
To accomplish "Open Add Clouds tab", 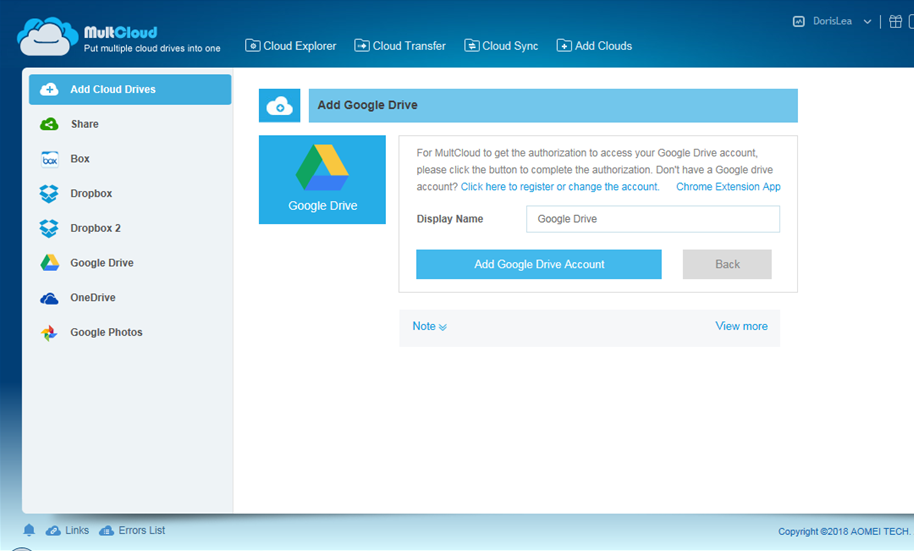I will [594, 45].
